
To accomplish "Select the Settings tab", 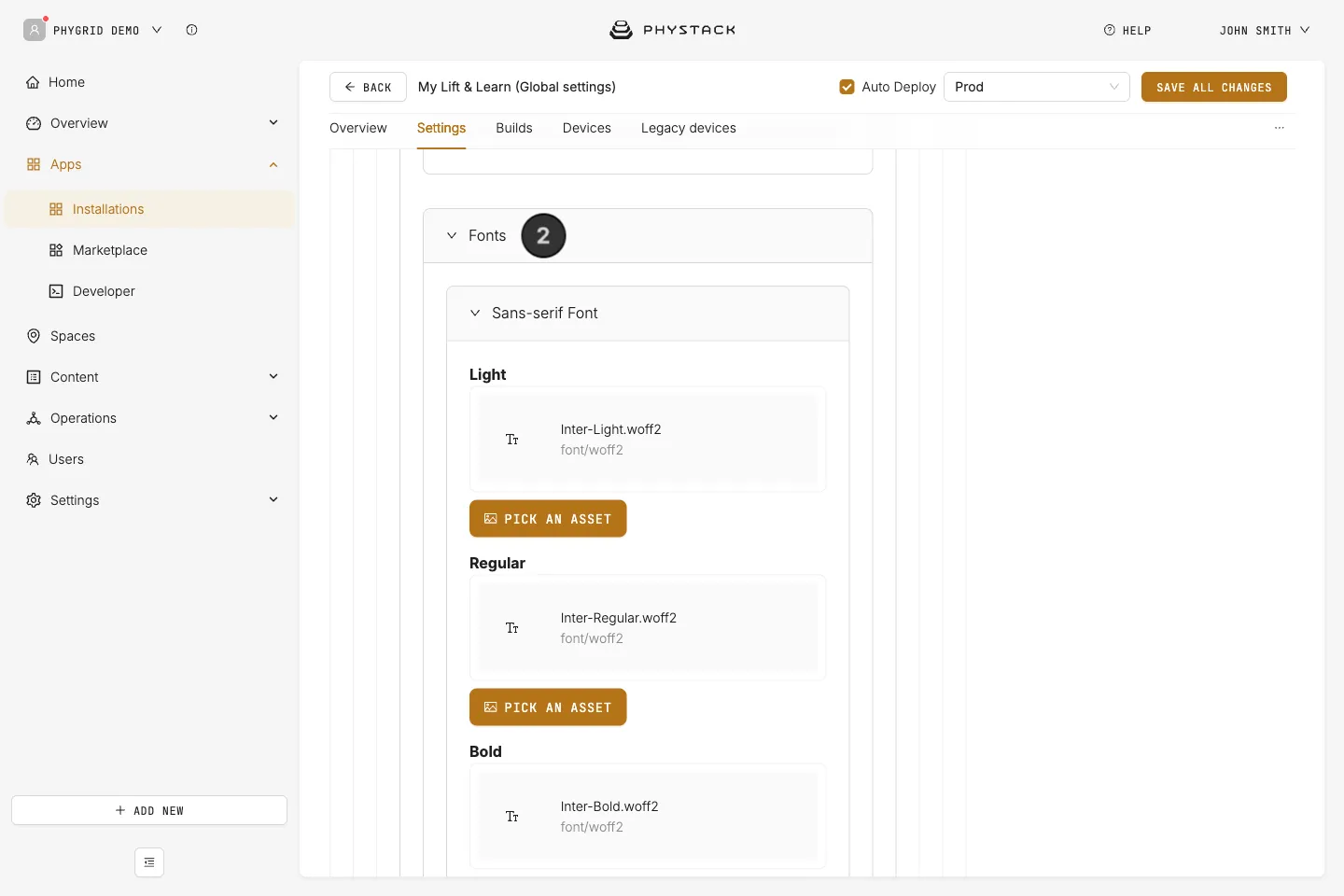I will tap(441, 128).
